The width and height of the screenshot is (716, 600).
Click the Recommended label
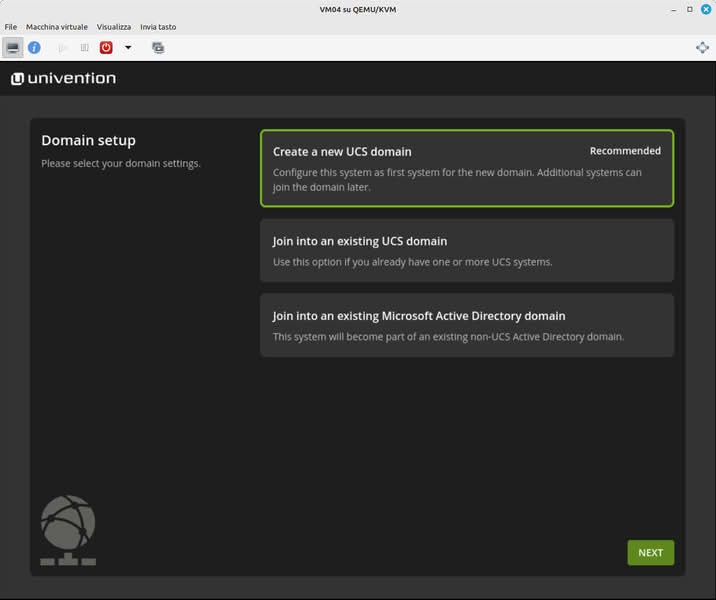click(x=625, y=151)
